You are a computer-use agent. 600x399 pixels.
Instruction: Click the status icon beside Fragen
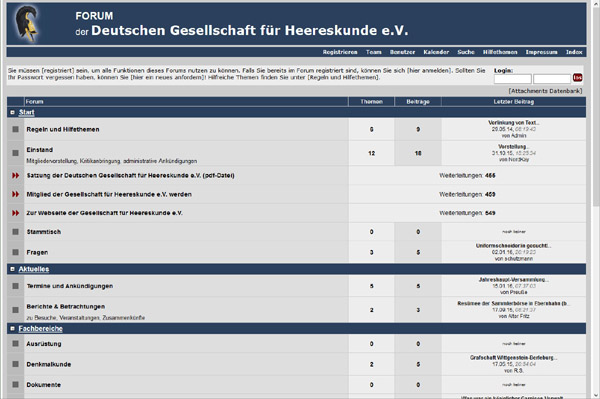click(15, 252)
